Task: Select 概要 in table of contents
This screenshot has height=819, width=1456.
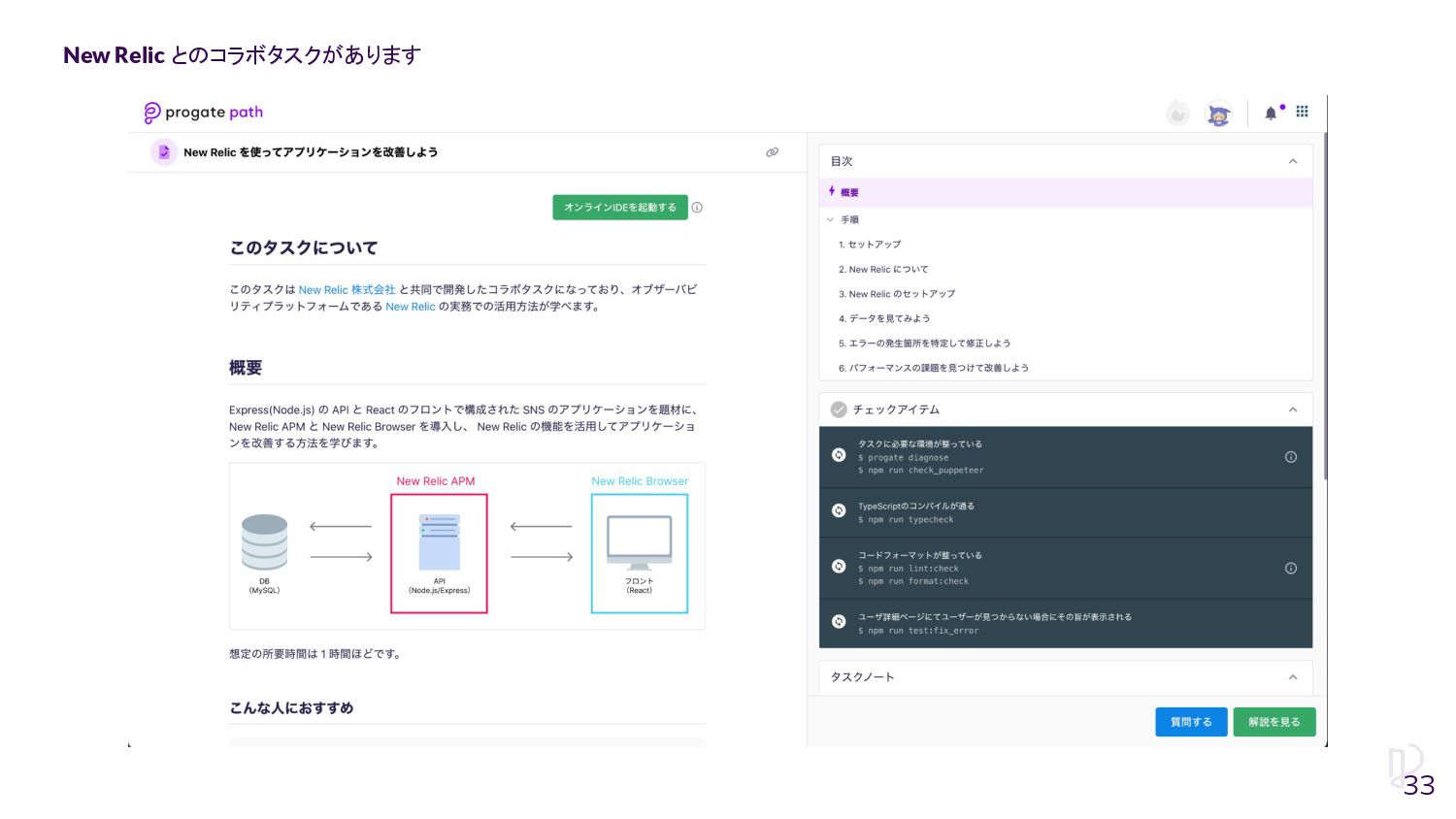Action: tap(1066, 192)
